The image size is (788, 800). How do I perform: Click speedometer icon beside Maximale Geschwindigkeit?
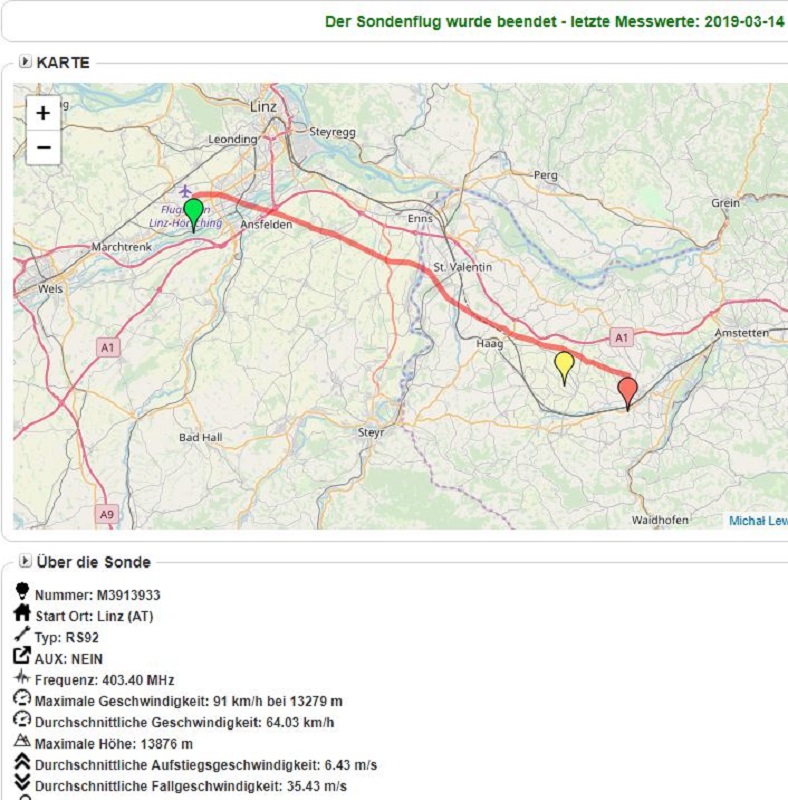22,697
